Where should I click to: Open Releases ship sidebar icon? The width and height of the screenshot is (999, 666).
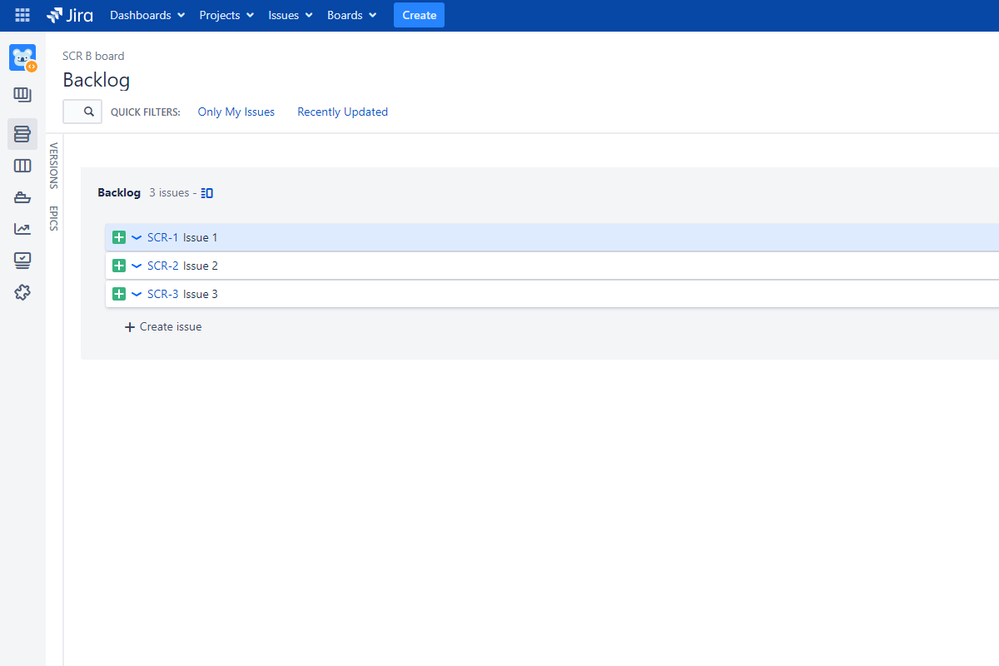point(22,198)
